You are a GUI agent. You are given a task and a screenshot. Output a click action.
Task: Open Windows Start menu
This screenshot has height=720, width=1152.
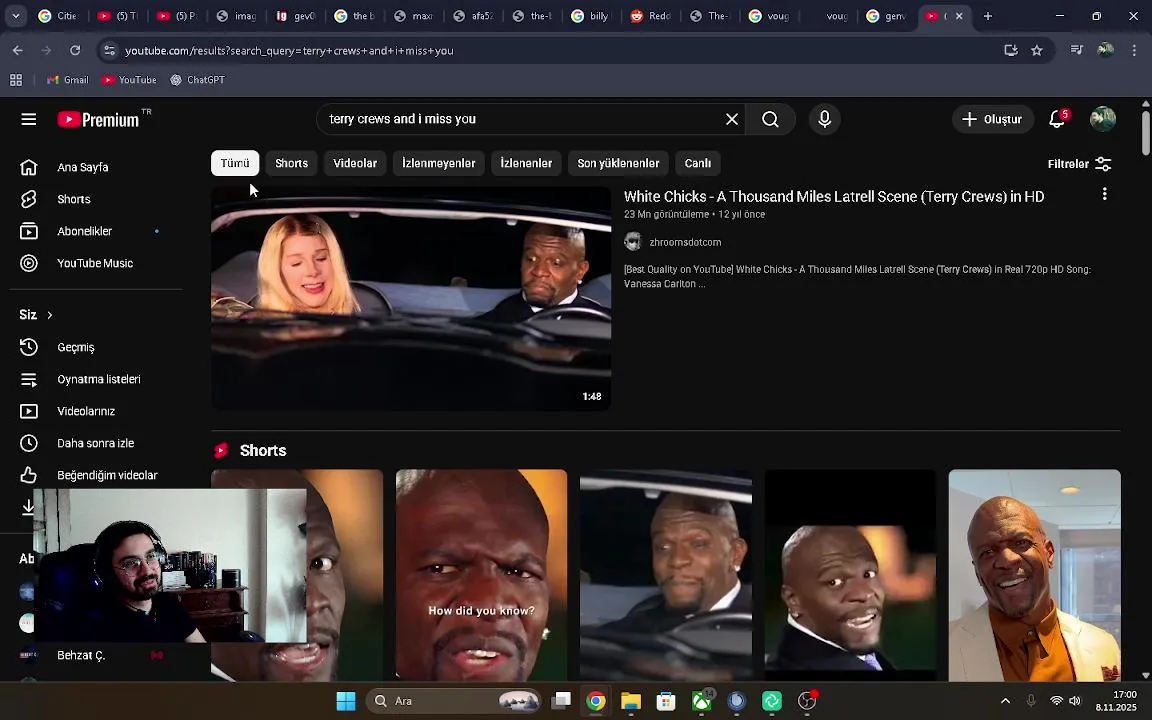click(x=346, y=701)
